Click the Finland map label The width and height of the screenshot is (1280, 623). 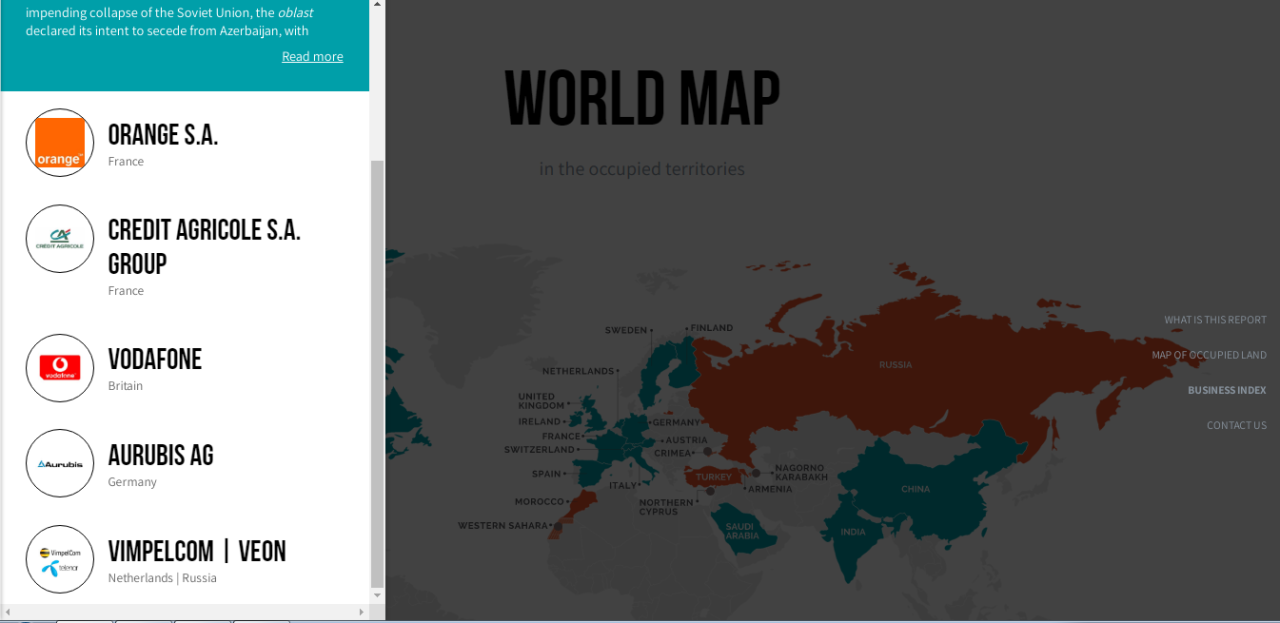712,328
